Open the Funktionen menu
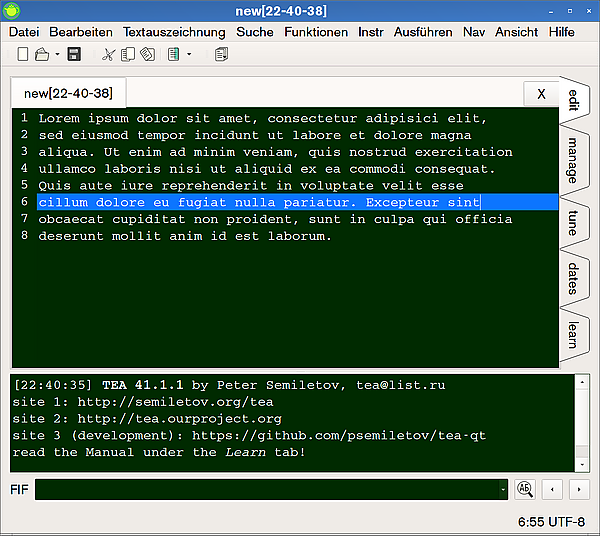Screen dimensions: 600x536 (316, 32)
